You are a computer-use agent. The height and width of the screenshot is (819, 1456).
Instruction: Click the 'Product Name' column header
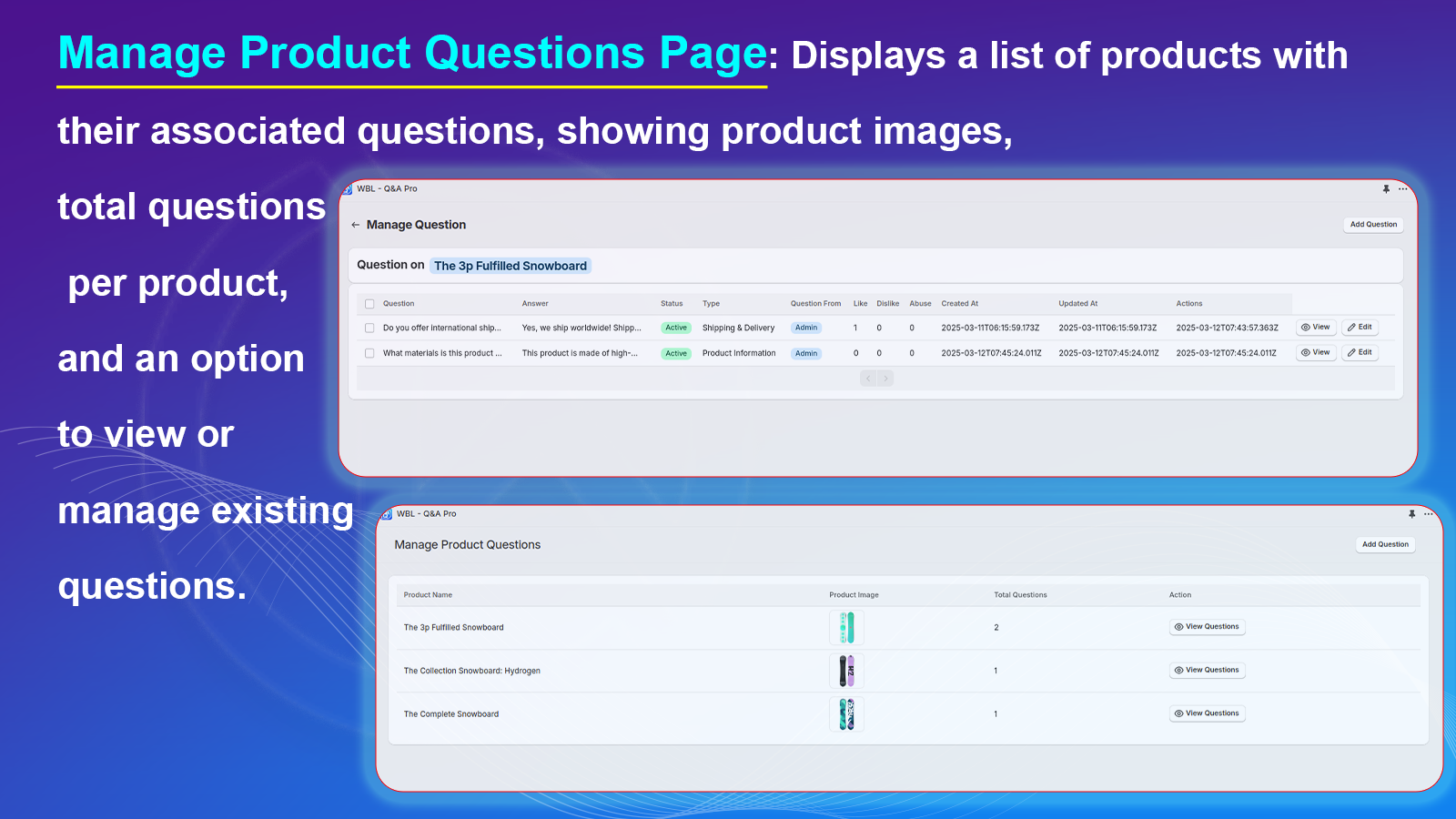click(x=428, y=595)
